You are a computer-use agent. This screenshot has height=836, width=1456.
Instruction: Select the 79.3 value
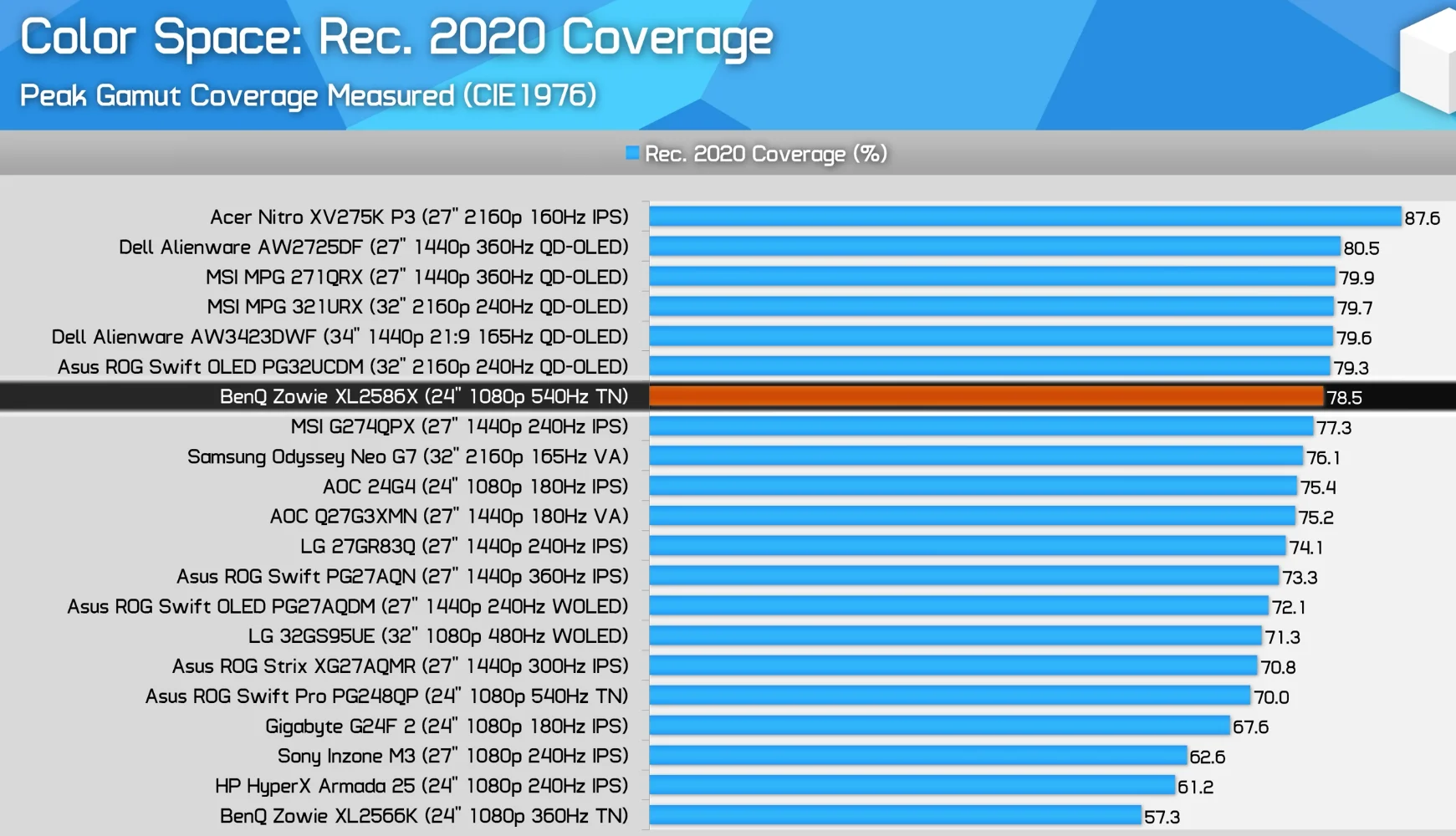coord(1351,368)
